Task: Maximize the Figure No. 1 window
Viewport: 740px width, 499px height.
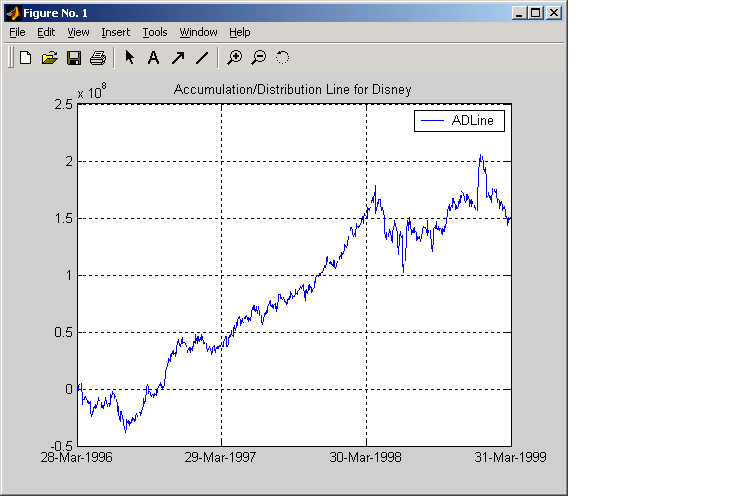Action: coord(536,13)
